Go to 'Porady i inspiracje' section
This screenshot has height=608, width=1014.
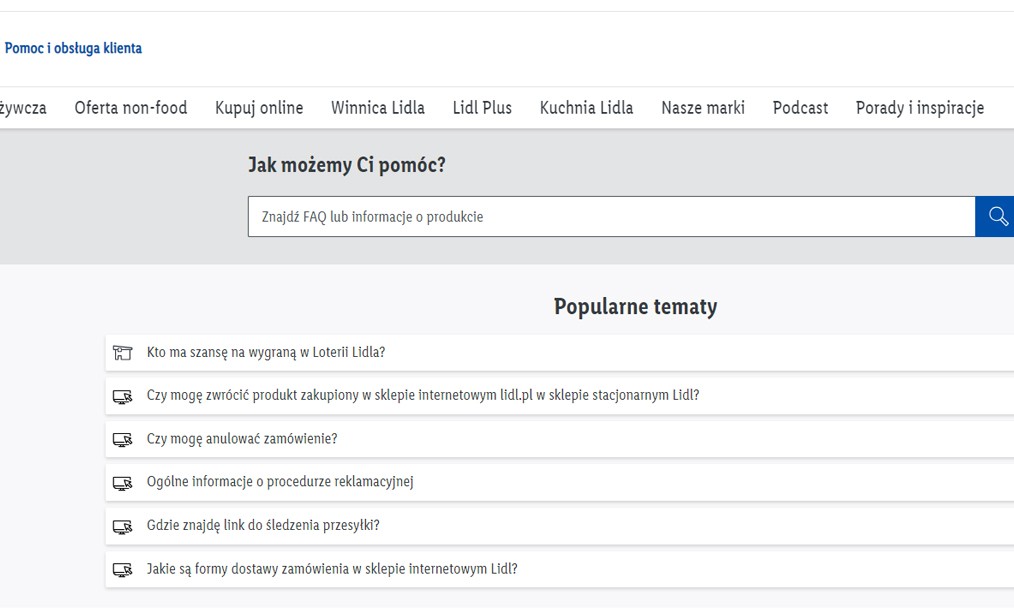(920, 107)
